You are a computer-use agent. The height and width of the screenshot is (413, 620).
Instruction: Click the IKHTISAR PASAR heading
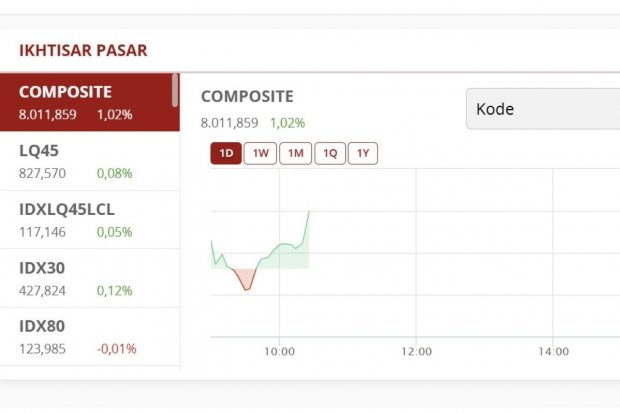click(x=83, y=50)
